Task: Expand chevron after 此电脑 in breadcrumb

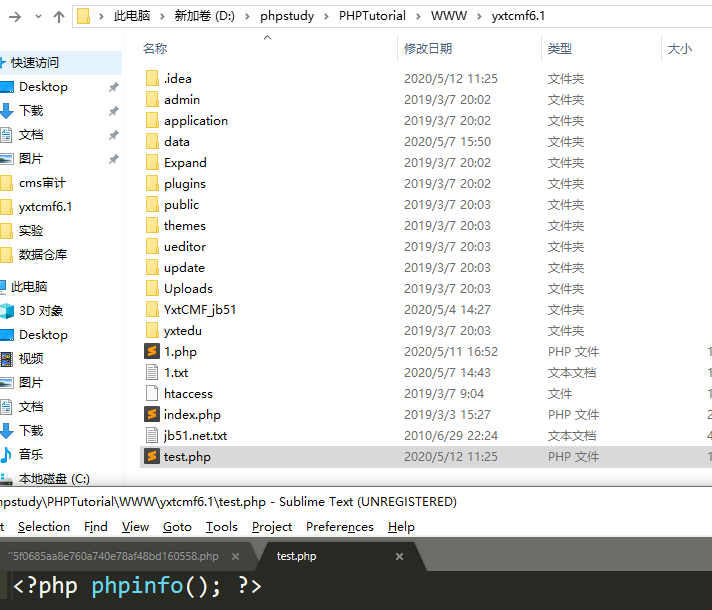Action: click(x=162, y=16)
